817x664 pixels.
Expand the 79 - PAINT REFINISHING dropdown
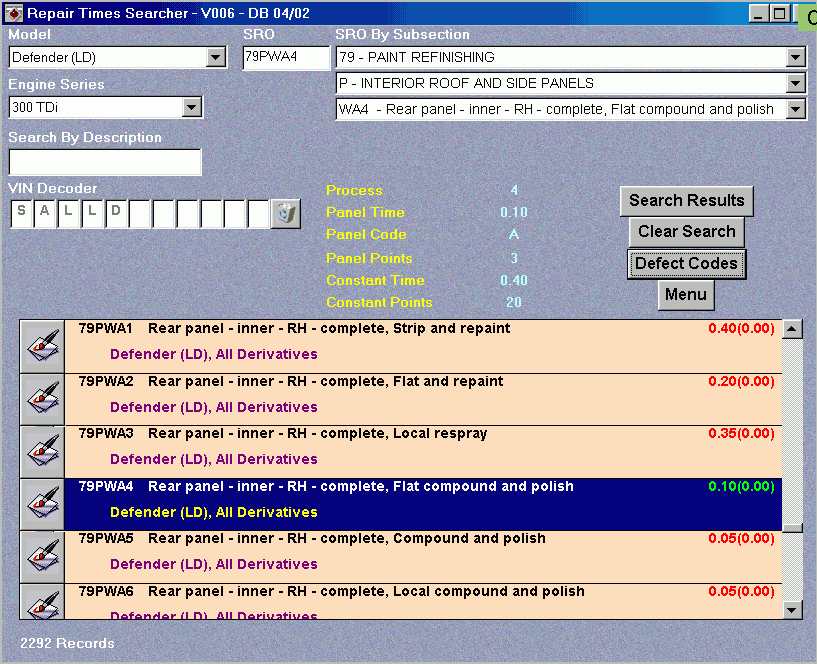(x=796, y=57)
